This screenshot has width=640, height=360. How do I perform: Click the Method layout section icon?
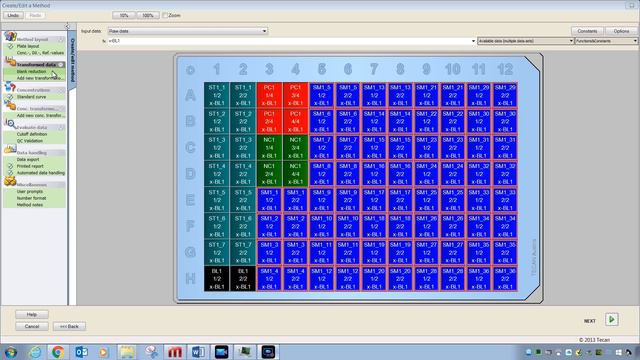tap(10, 36)
